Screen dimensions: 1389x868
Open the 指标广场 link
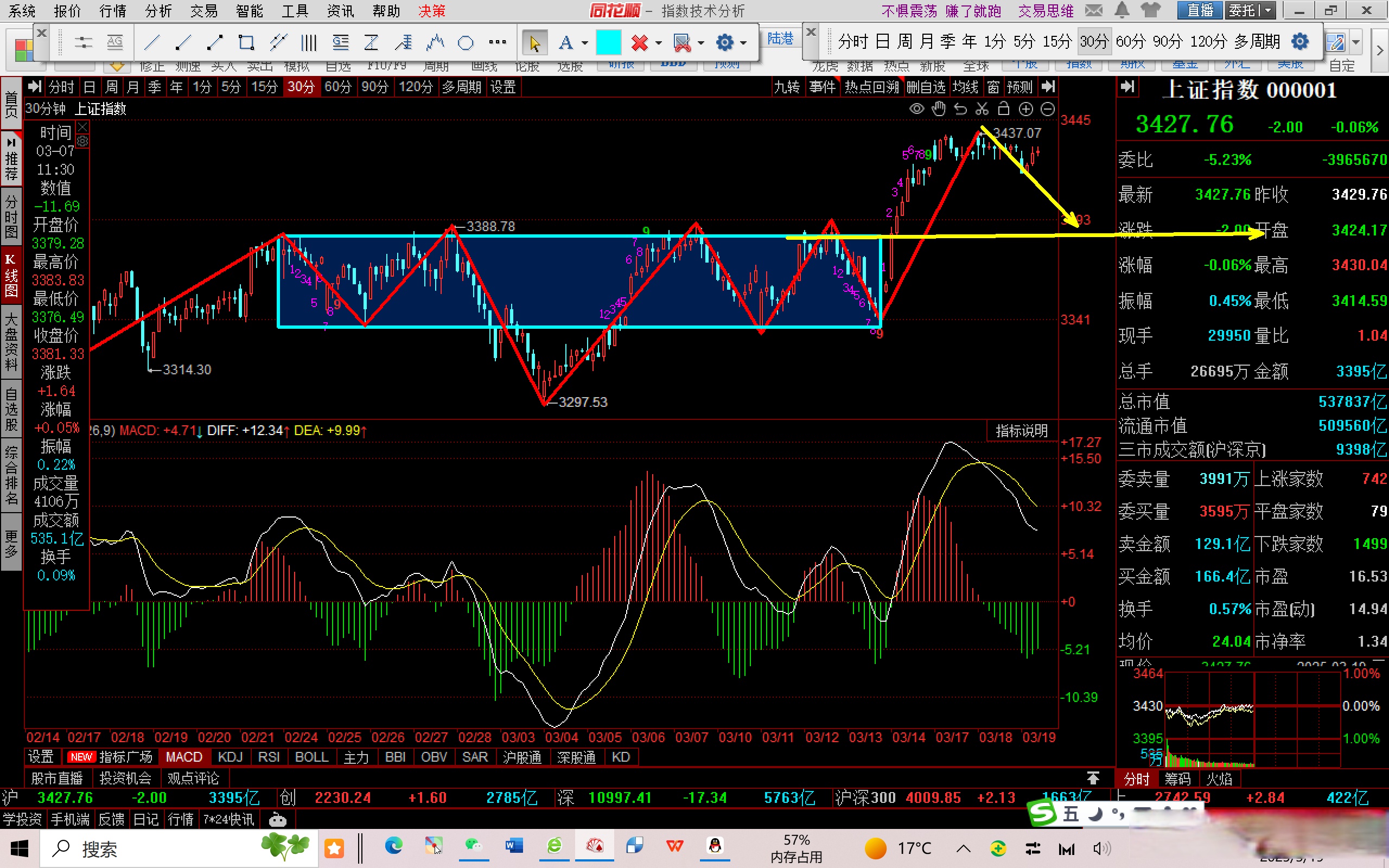point(125,757)
